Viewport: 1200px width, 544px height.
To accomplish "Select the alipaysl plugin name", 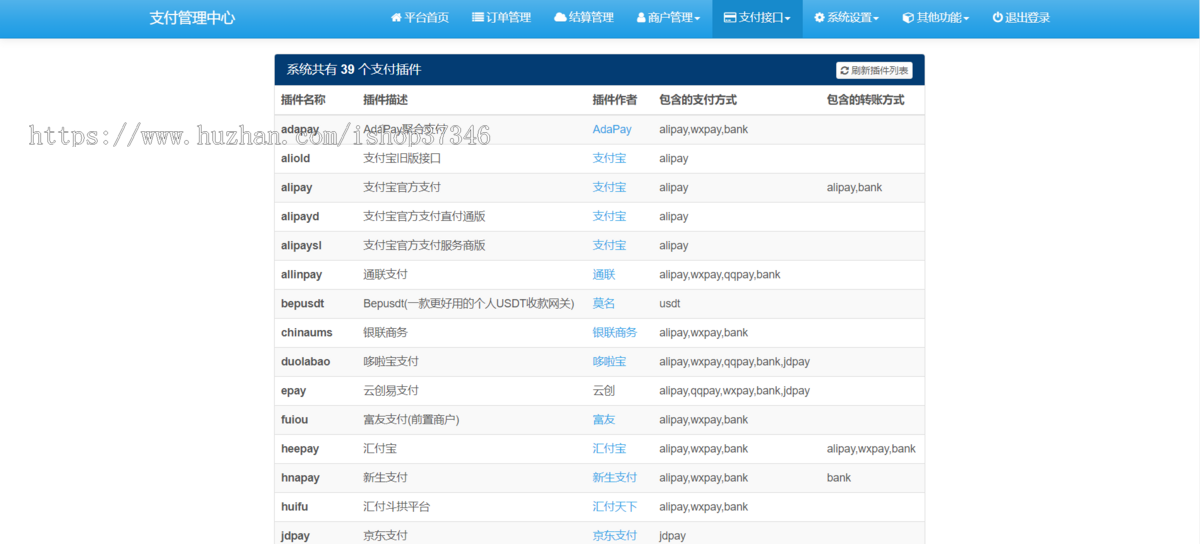I will click(301, 245).
